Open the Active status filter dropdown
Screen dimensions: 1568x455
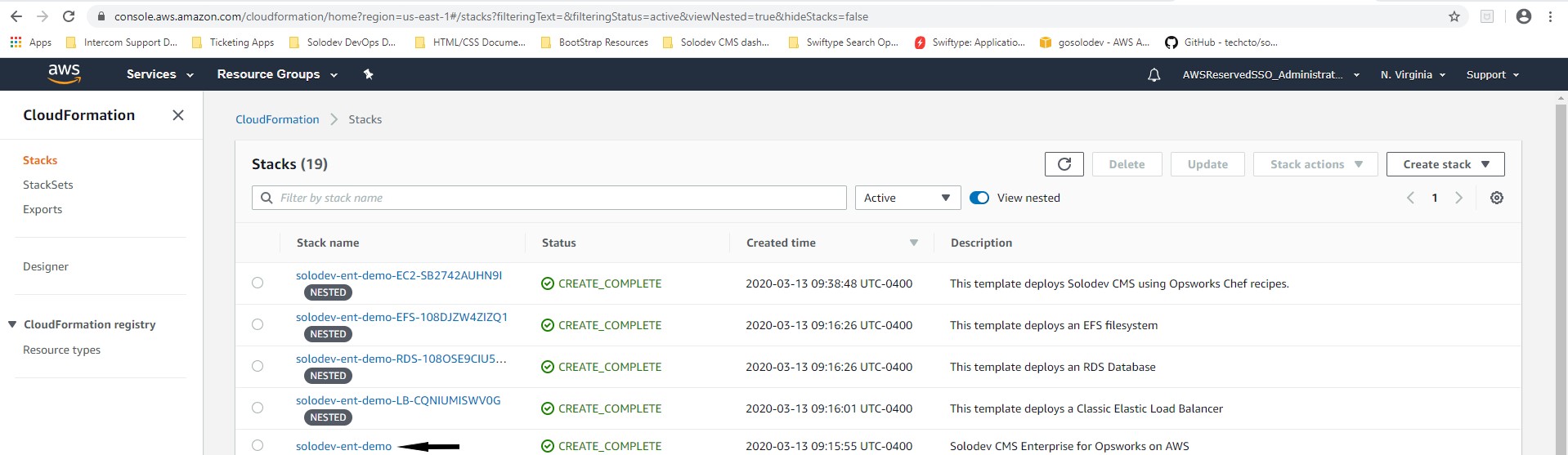[907, 198]
